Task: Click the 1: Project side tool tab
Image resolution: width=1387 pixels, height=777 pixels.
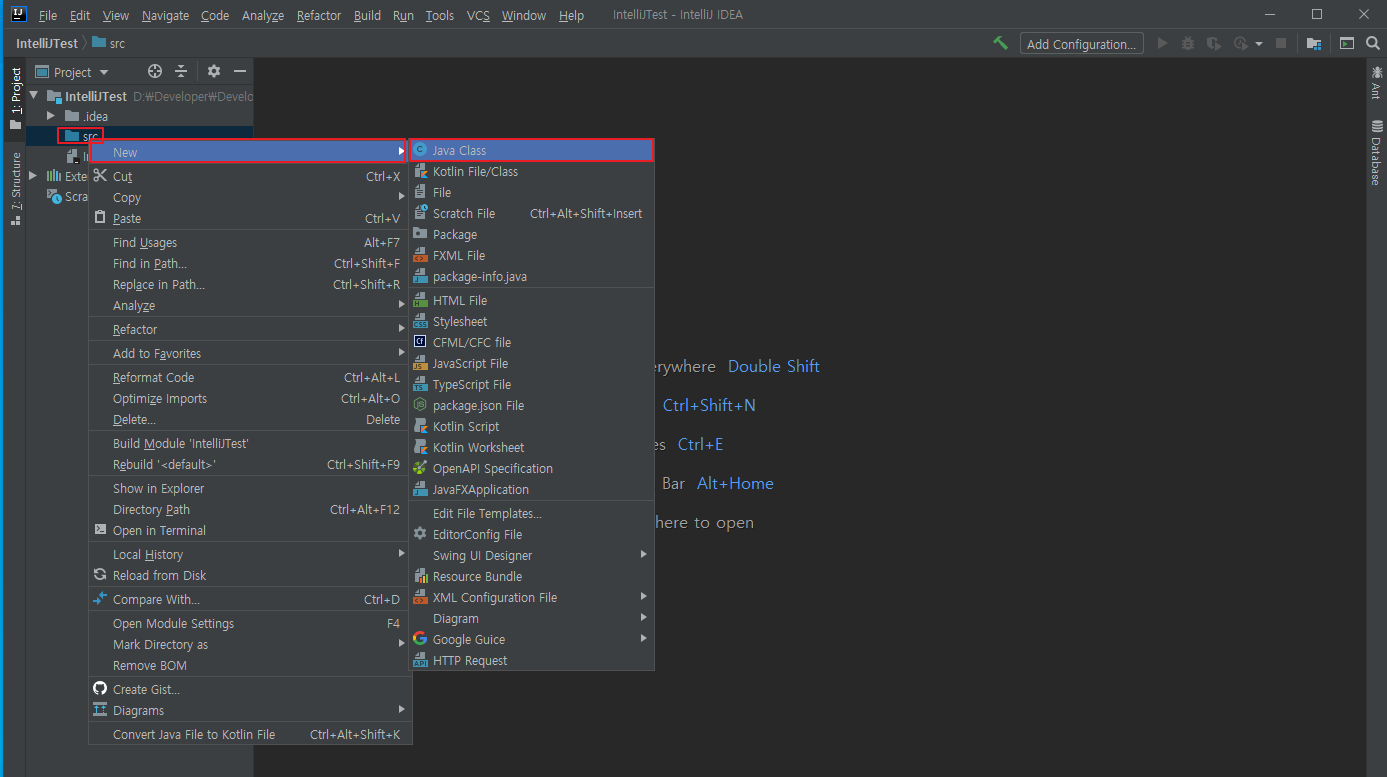Action: (x=15, y=98)
